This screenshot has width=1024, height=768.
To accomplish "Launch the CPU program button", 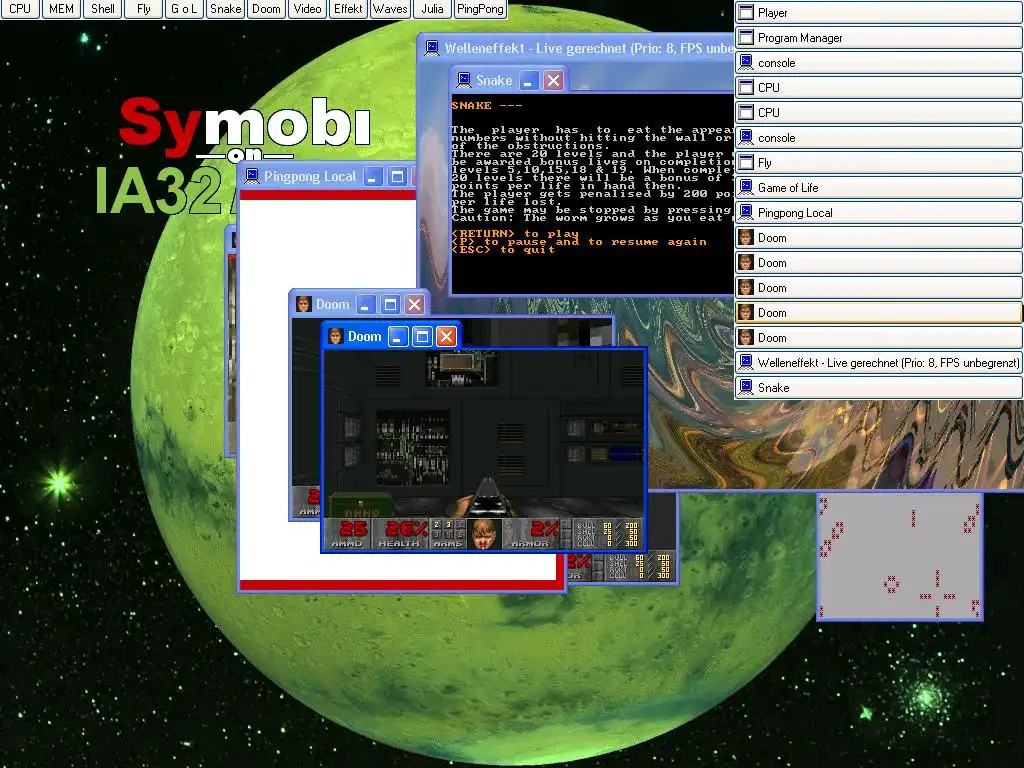I will click(20, 9).
